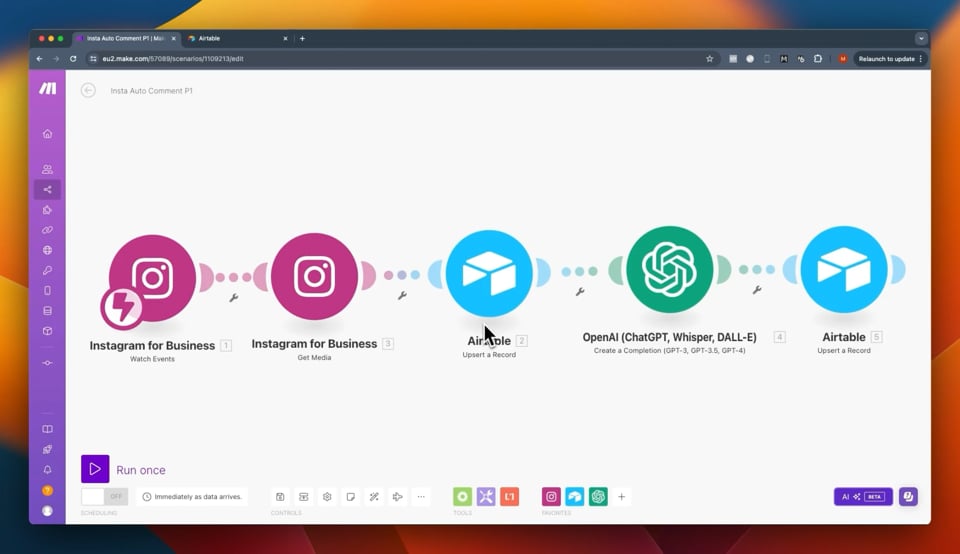The height and width of the screenshot is (554, 960).
Task: Open Notifications bell in sidebar
Action: click(x=47, y=470)
